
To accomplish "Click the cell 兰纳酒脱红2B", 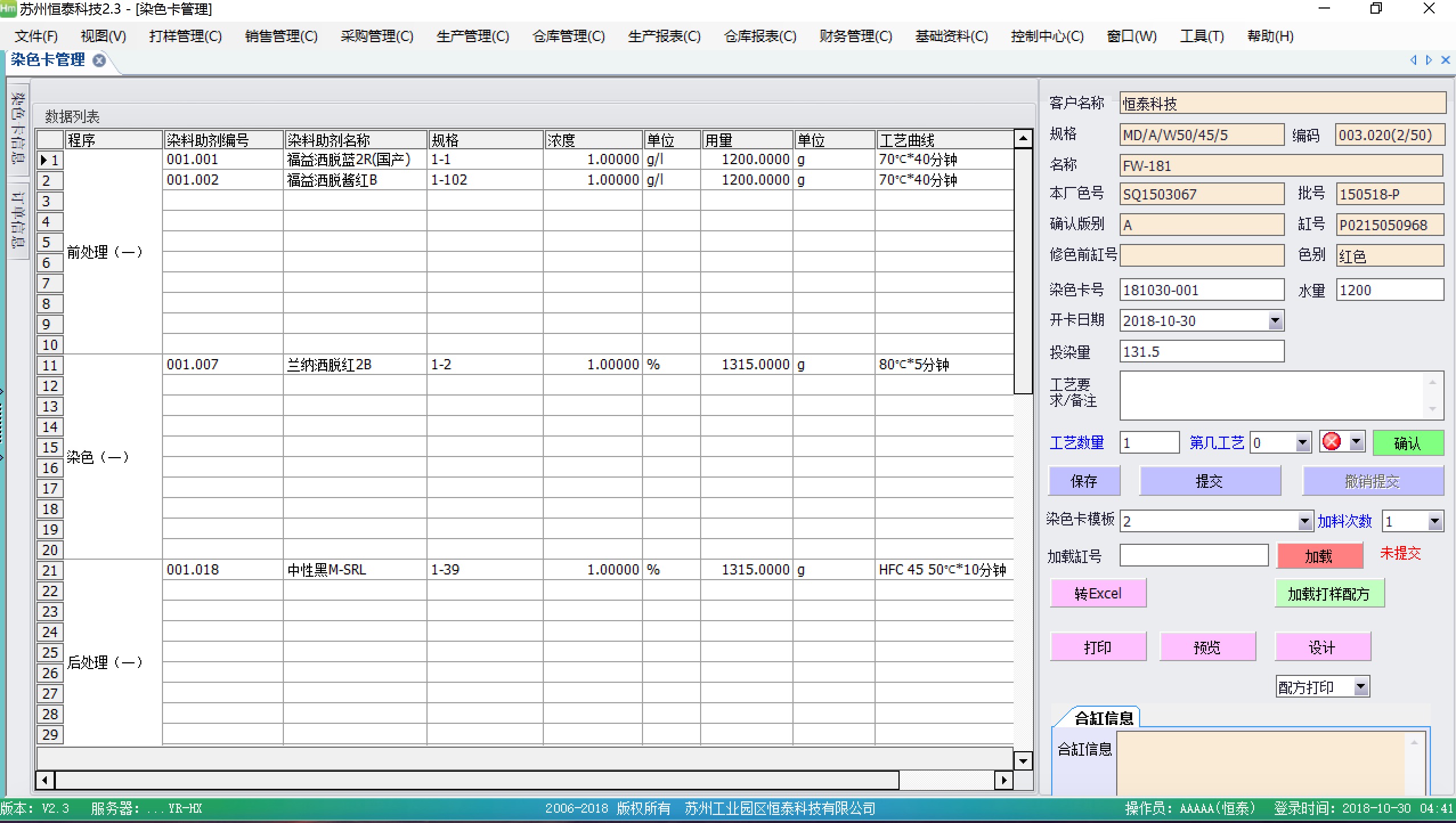I will (355, 365).
